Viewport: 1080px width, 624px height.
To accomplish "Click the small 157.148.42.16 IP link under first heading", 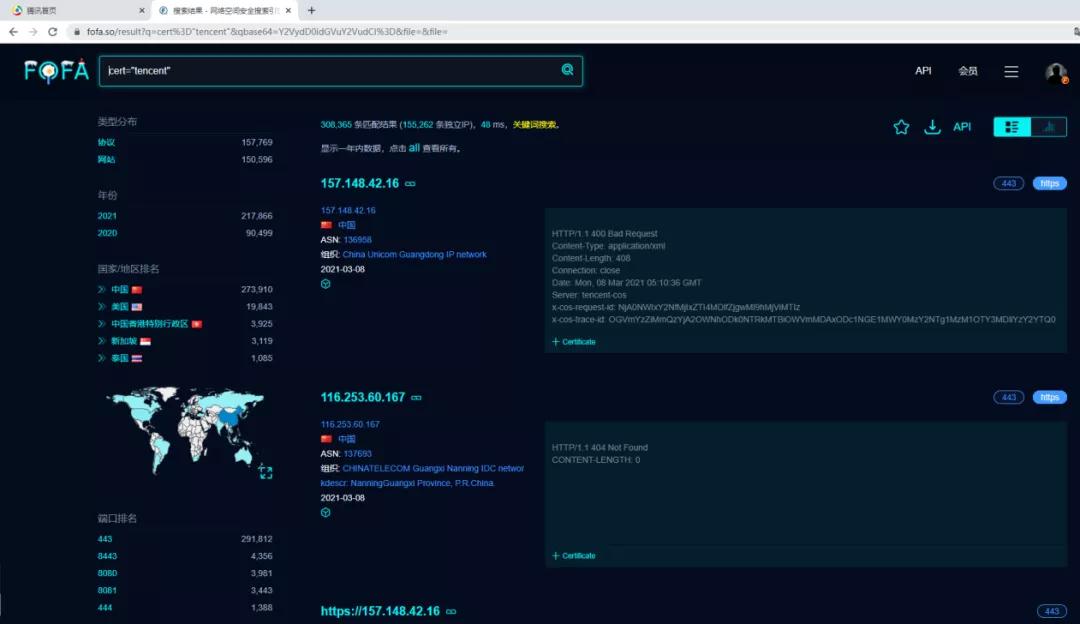I will [348, 210].
